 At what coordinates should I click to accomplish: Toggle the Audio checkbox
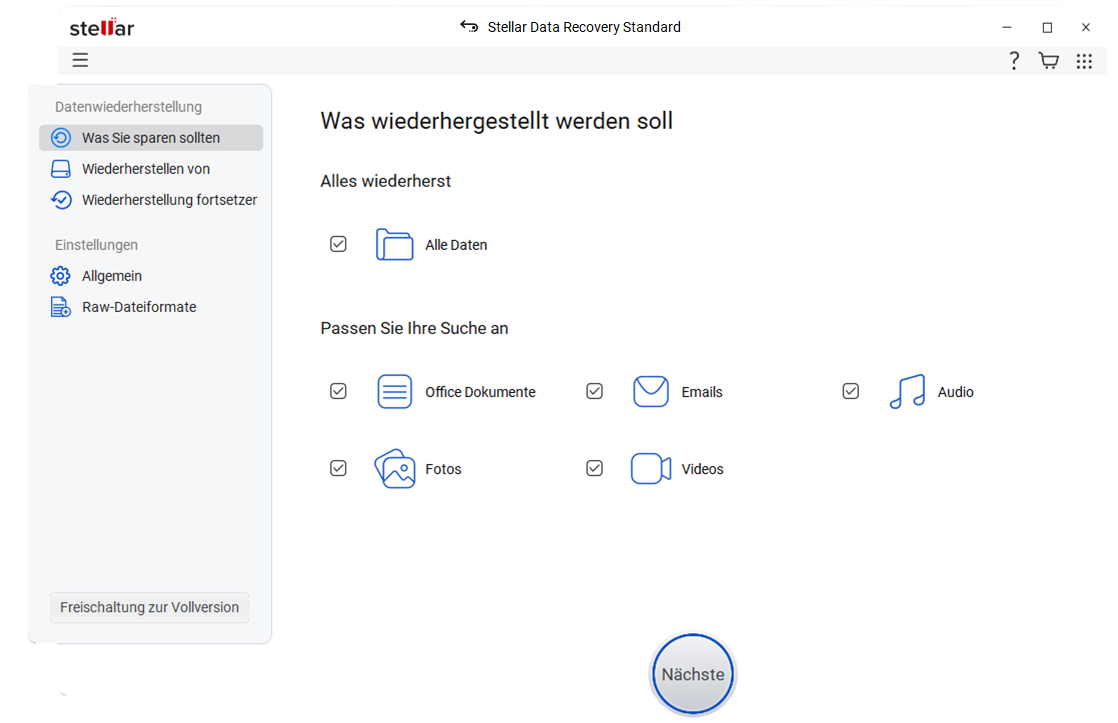click(x=850, y=391)
